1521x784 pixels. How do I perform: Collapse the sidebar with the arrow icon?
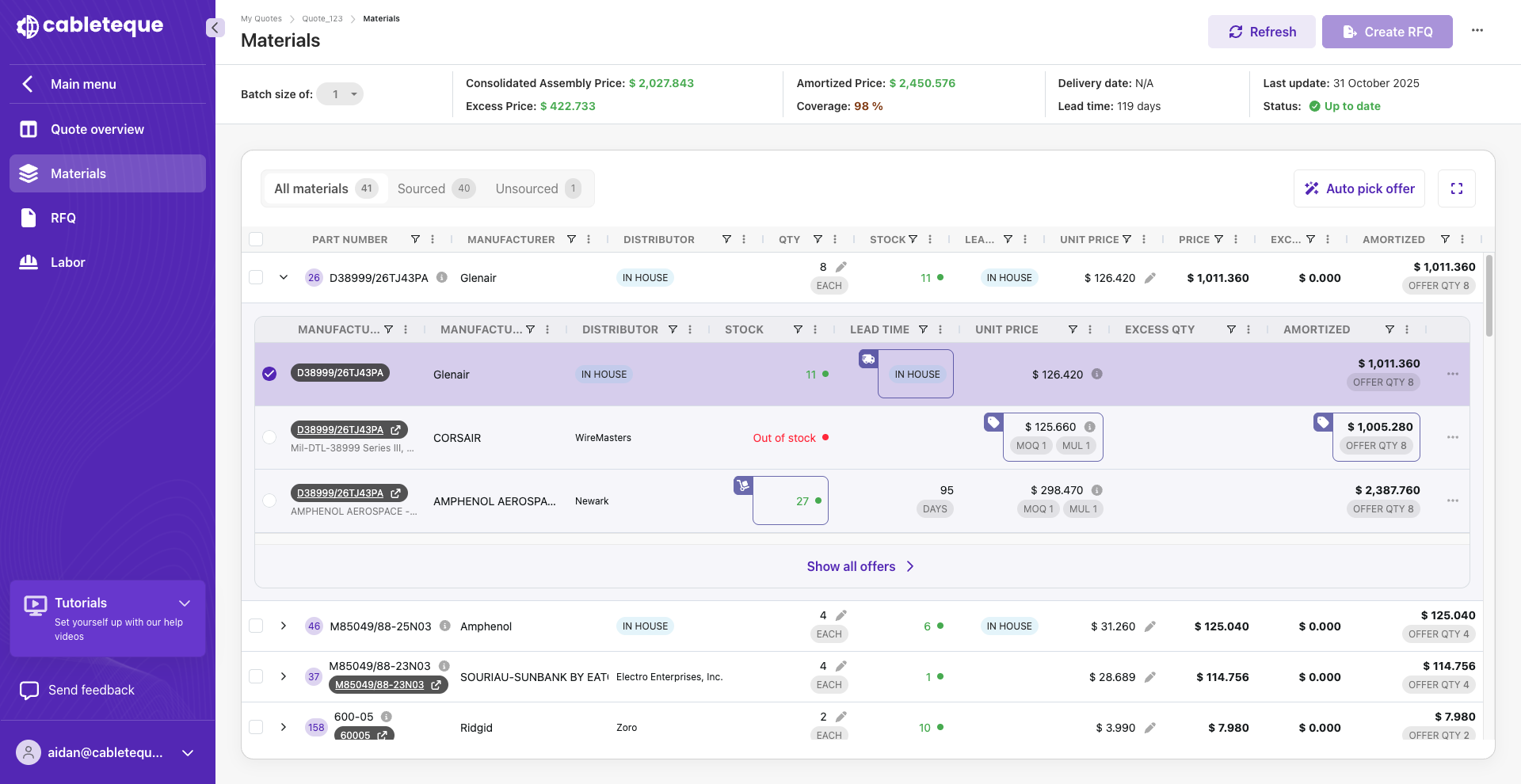pos(214,28)
